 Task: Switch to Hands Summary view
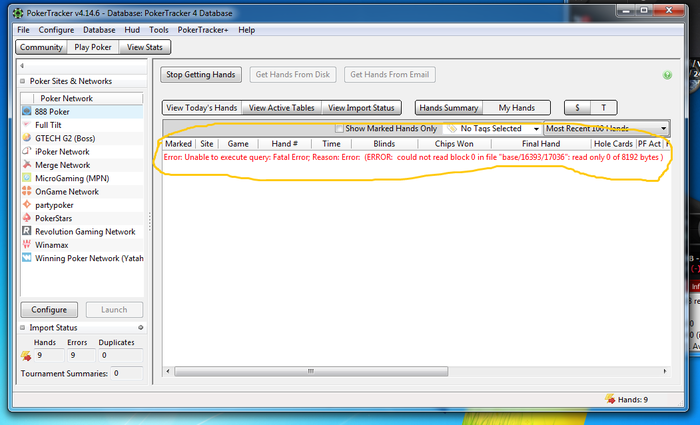(449, 108)
